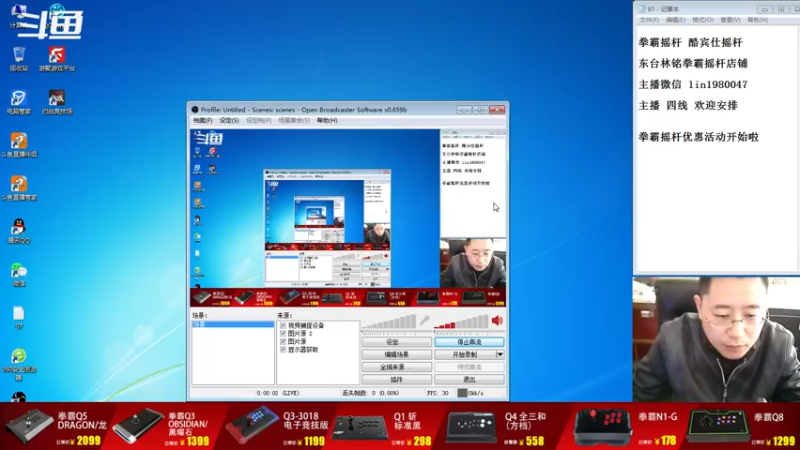Open the 帮助(H) menu in OBS
Viewport: 800px width, 450px height.
[327, 121]
